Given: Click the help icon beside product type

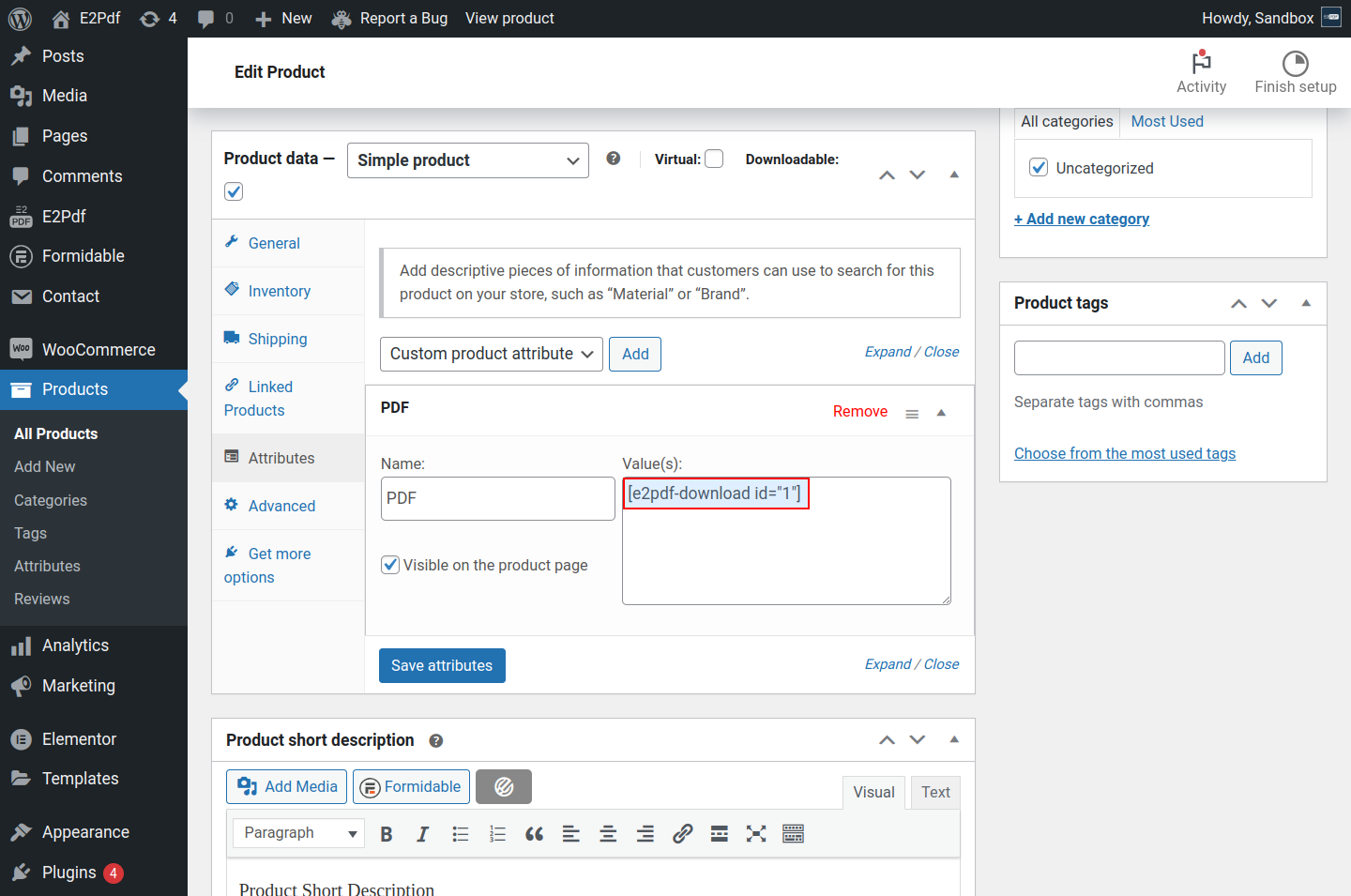Looking at the screenshot, I should (614, 159).
